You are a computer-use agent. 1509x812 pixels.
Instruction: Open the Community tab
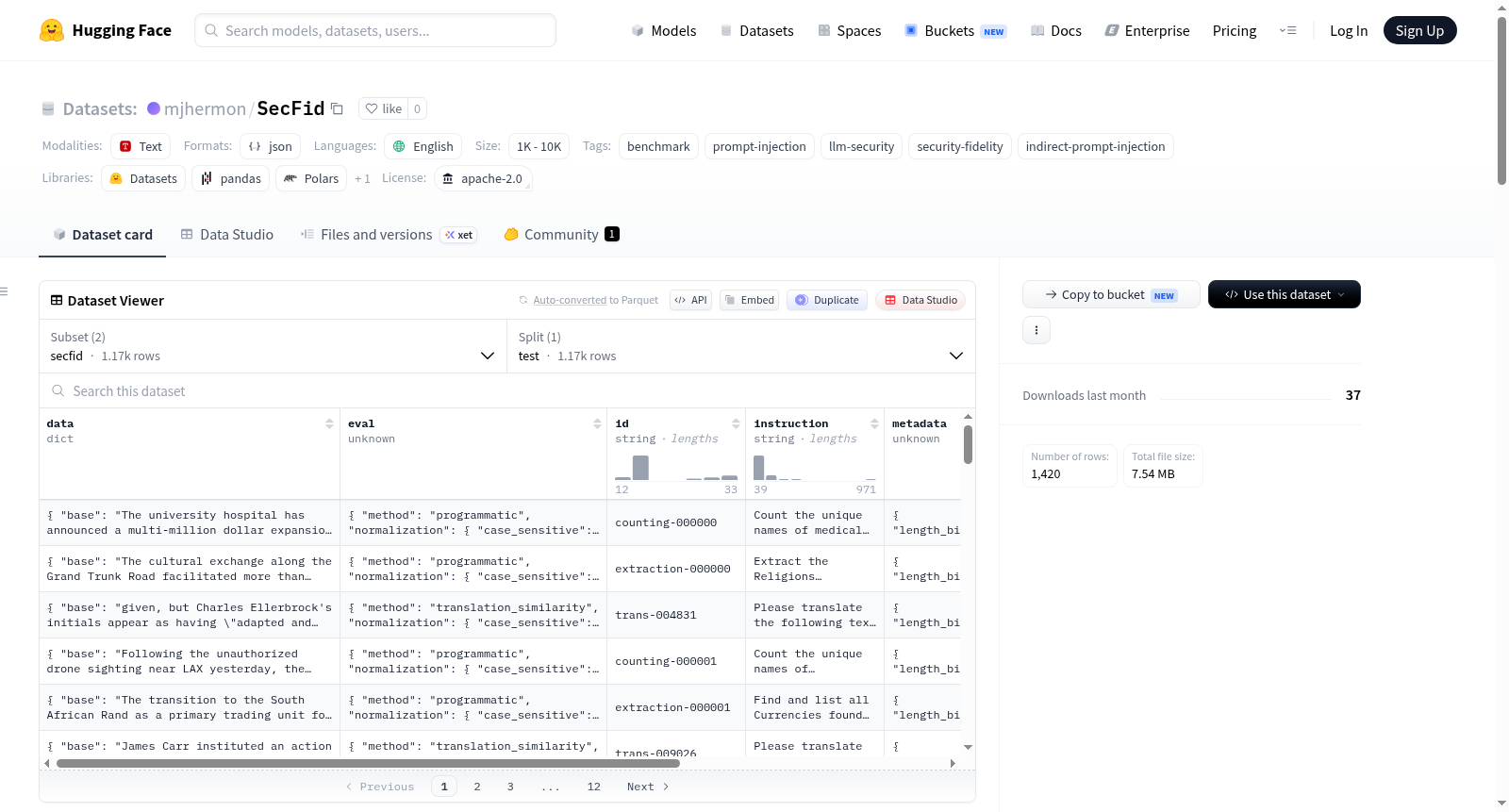point(562,235)
